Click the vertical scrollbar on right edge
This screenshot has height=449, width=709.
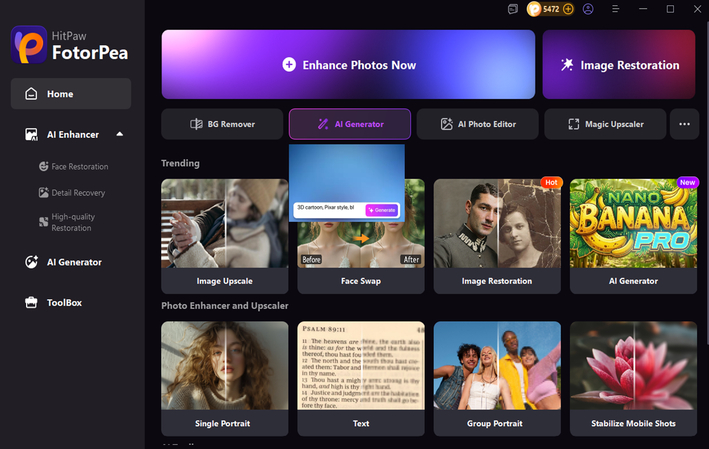[x=706, y=181]
